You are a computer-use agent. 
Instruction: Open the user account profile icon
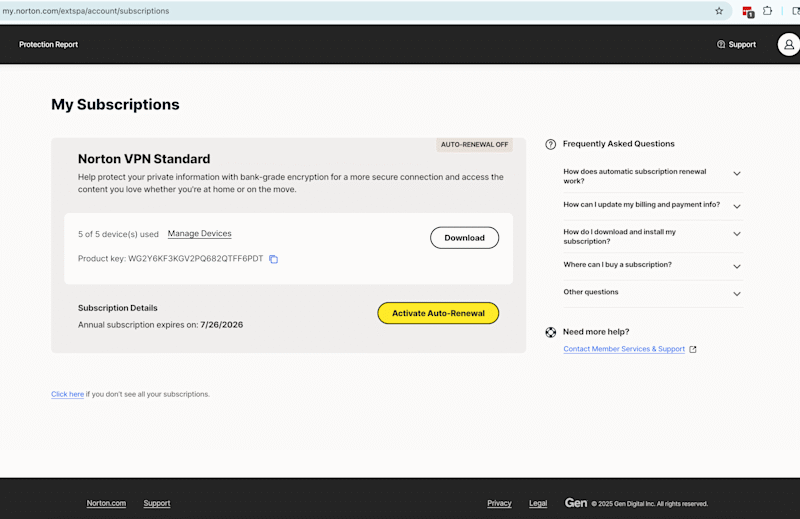[789, 44]
